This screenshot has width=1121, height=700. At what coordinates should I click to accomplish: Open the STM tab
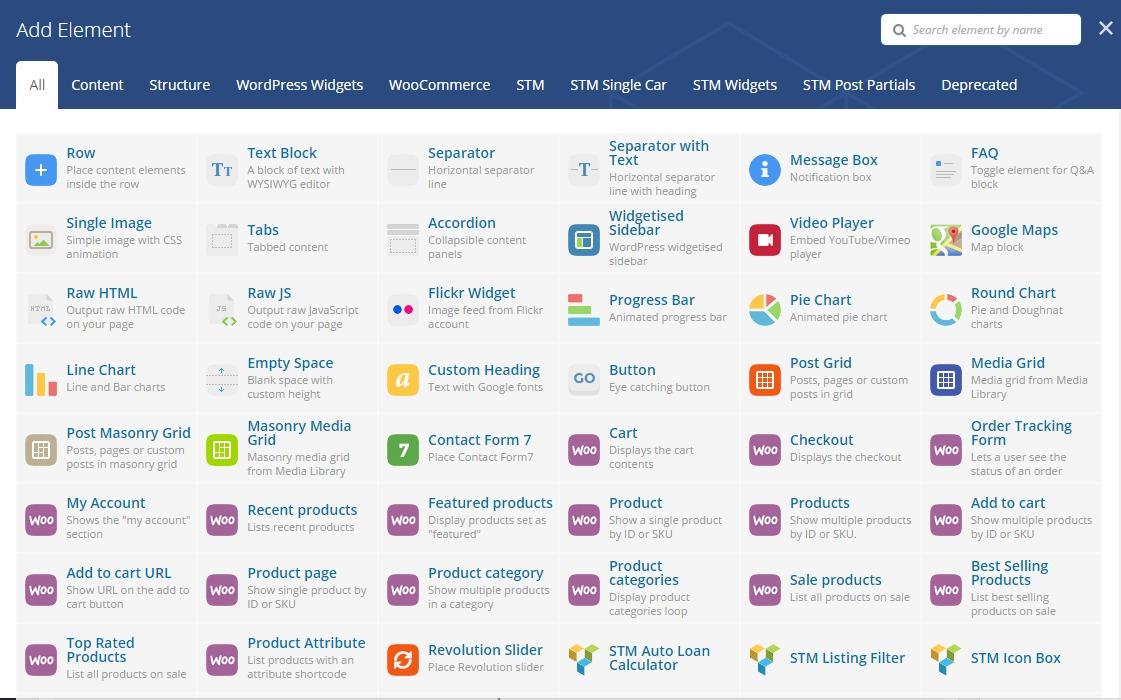pos(530,85)
